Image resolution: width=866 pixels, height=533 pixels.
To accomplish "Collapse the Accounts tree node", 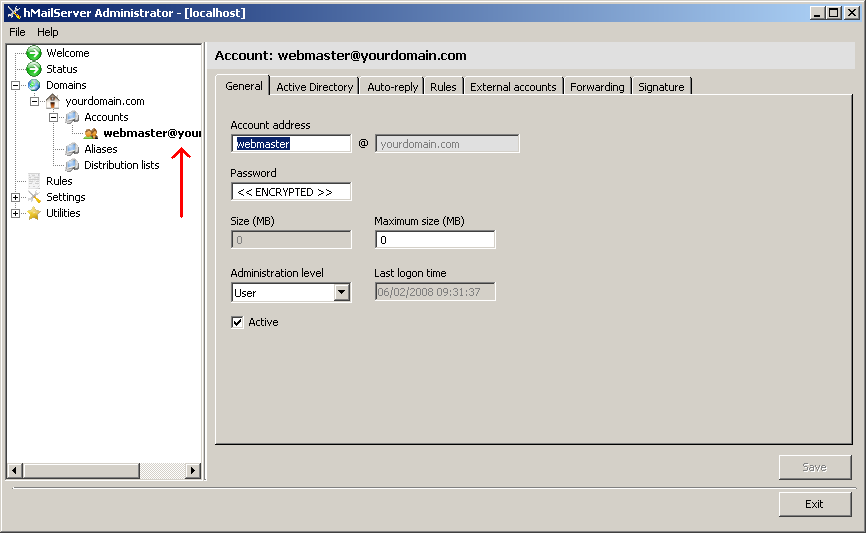I will click(54, 117).
